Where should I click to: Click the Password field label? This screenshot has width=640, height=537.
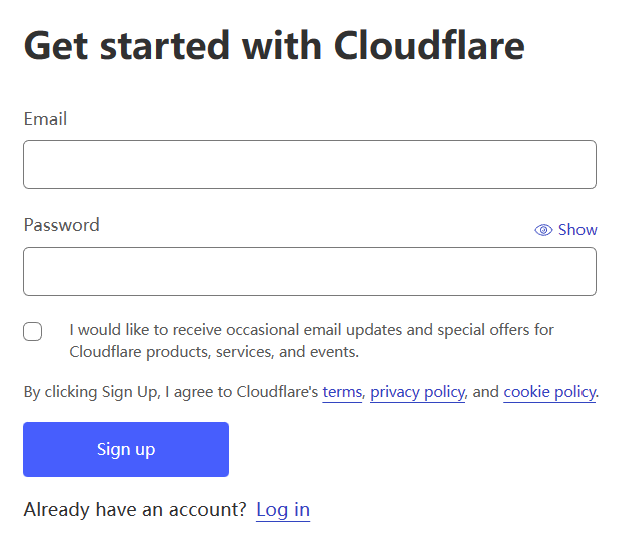(62, 225)
